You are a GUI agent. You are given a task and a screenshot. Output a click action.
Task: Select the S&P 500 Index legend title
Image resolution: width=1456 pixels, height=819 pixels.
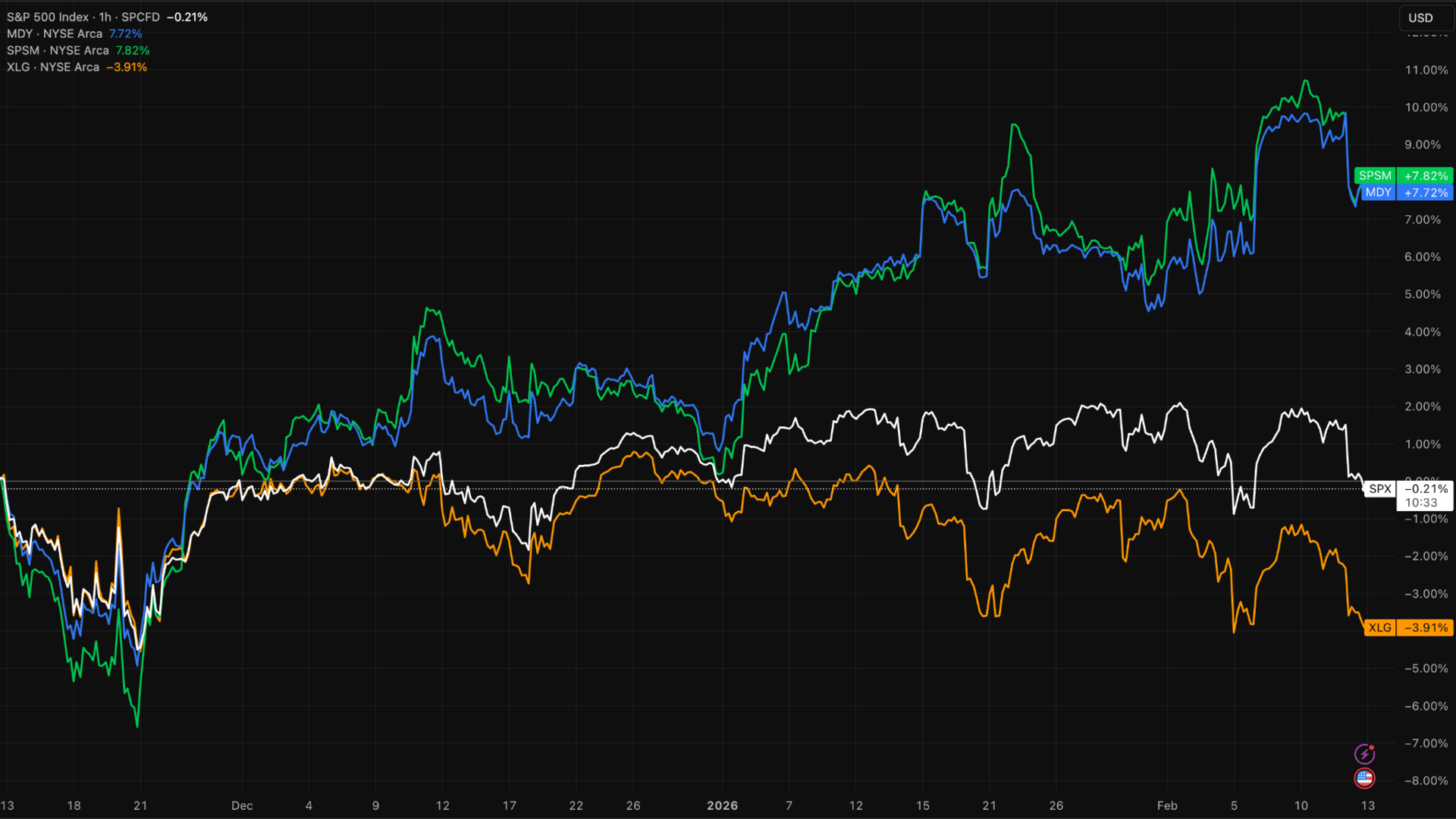click(x=47, y=17)
